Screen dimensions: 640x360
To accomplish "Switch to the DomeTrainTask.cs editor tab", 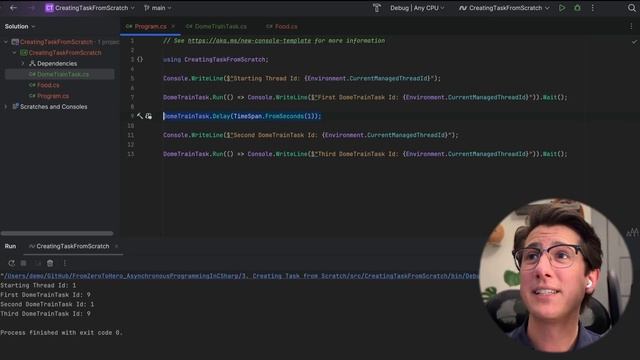I will 216,27.
